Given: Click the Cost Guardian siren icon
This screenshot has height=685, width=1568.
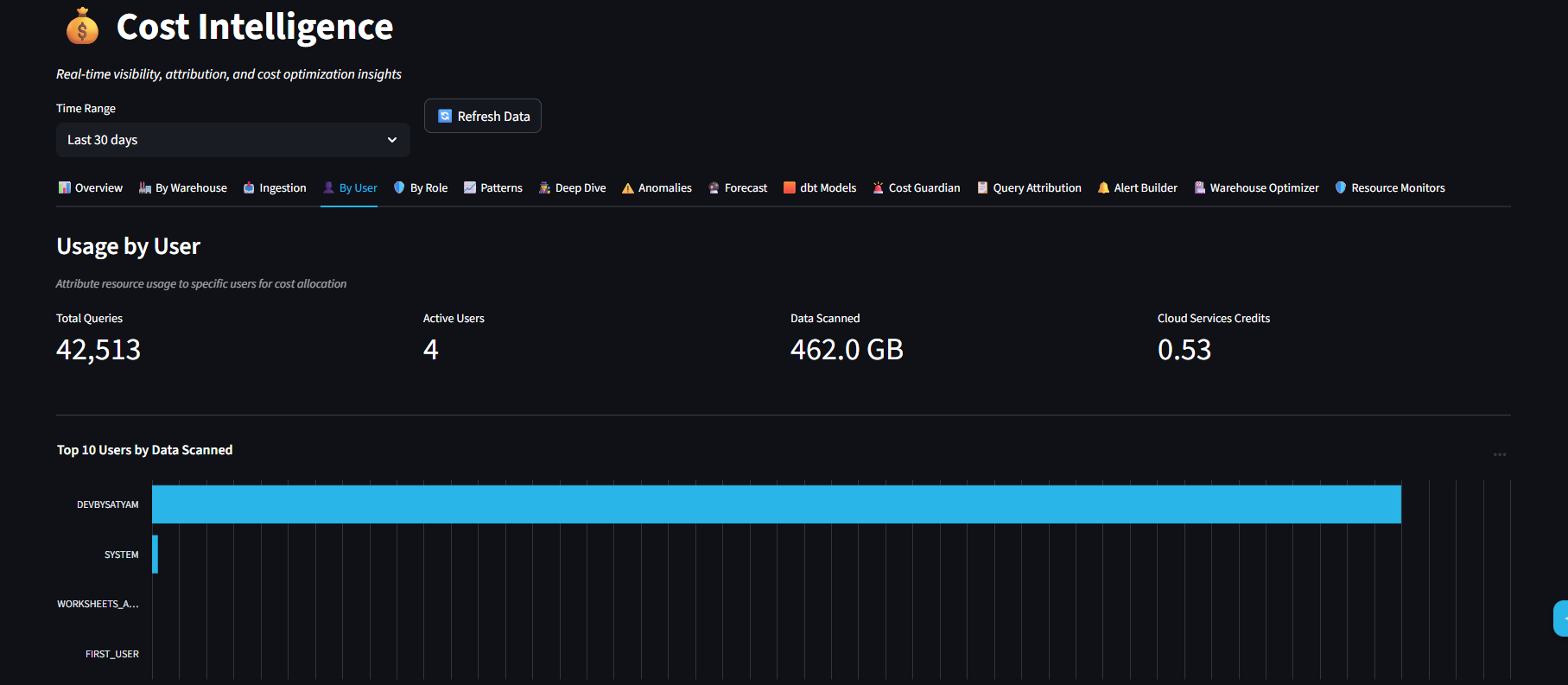Looking at the screenshot, I should point(878,187).
